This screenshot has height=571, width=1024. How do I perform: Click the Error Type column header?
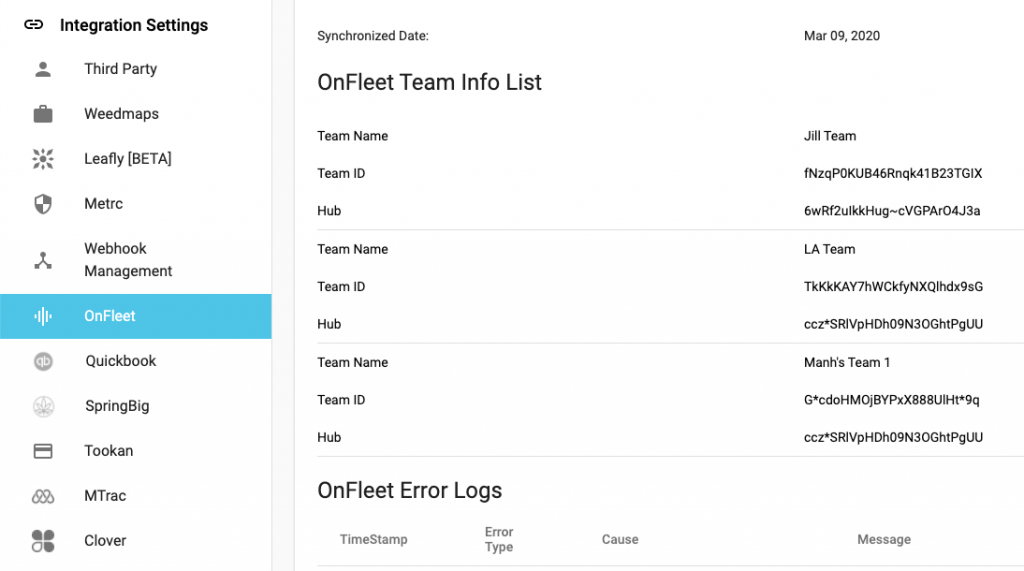pos(499,540)
